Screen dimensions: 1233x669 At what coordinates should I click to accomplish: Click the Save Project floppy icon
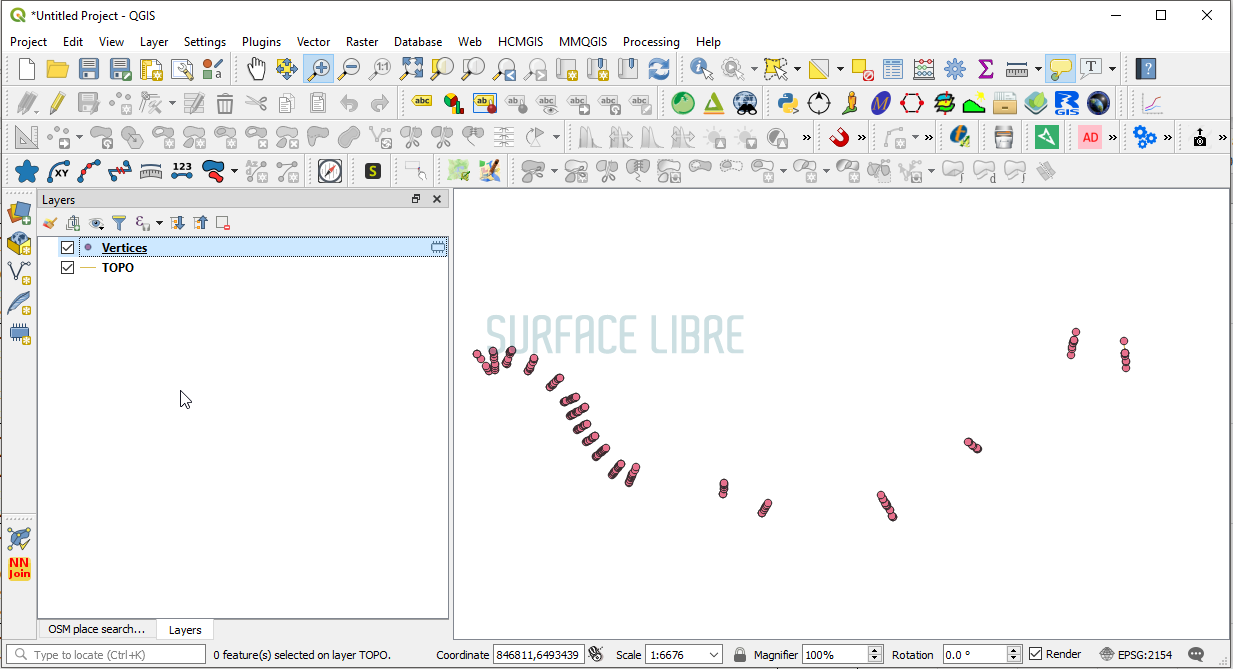pyautogui.click(x=89, y=69)
